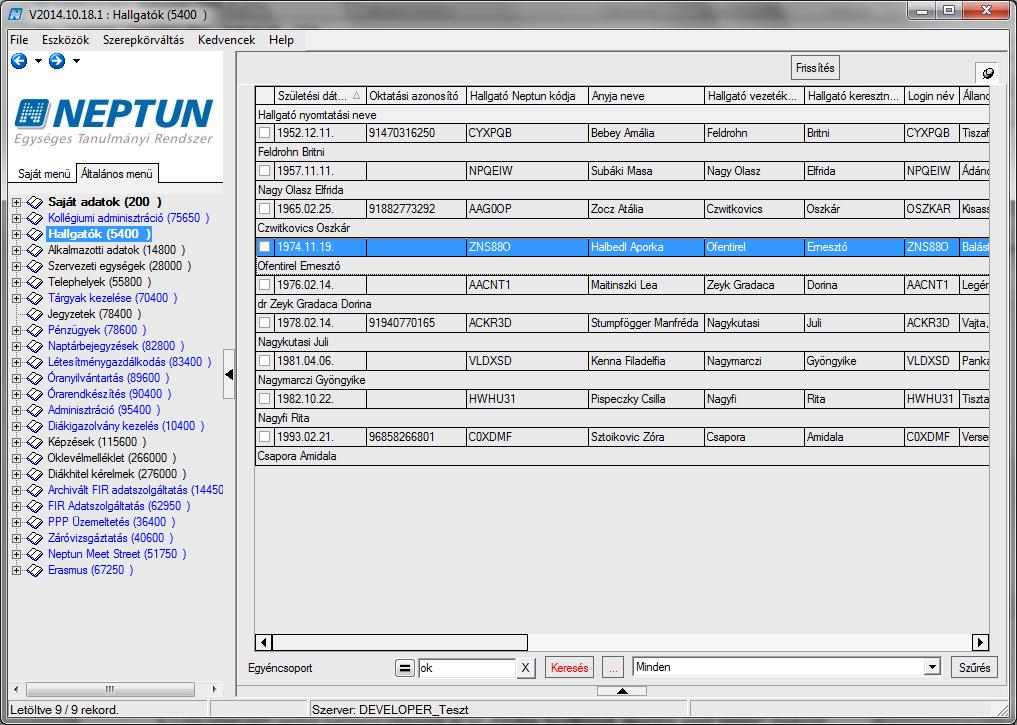Open the Minden filter dropdown

tap(932, 667)
